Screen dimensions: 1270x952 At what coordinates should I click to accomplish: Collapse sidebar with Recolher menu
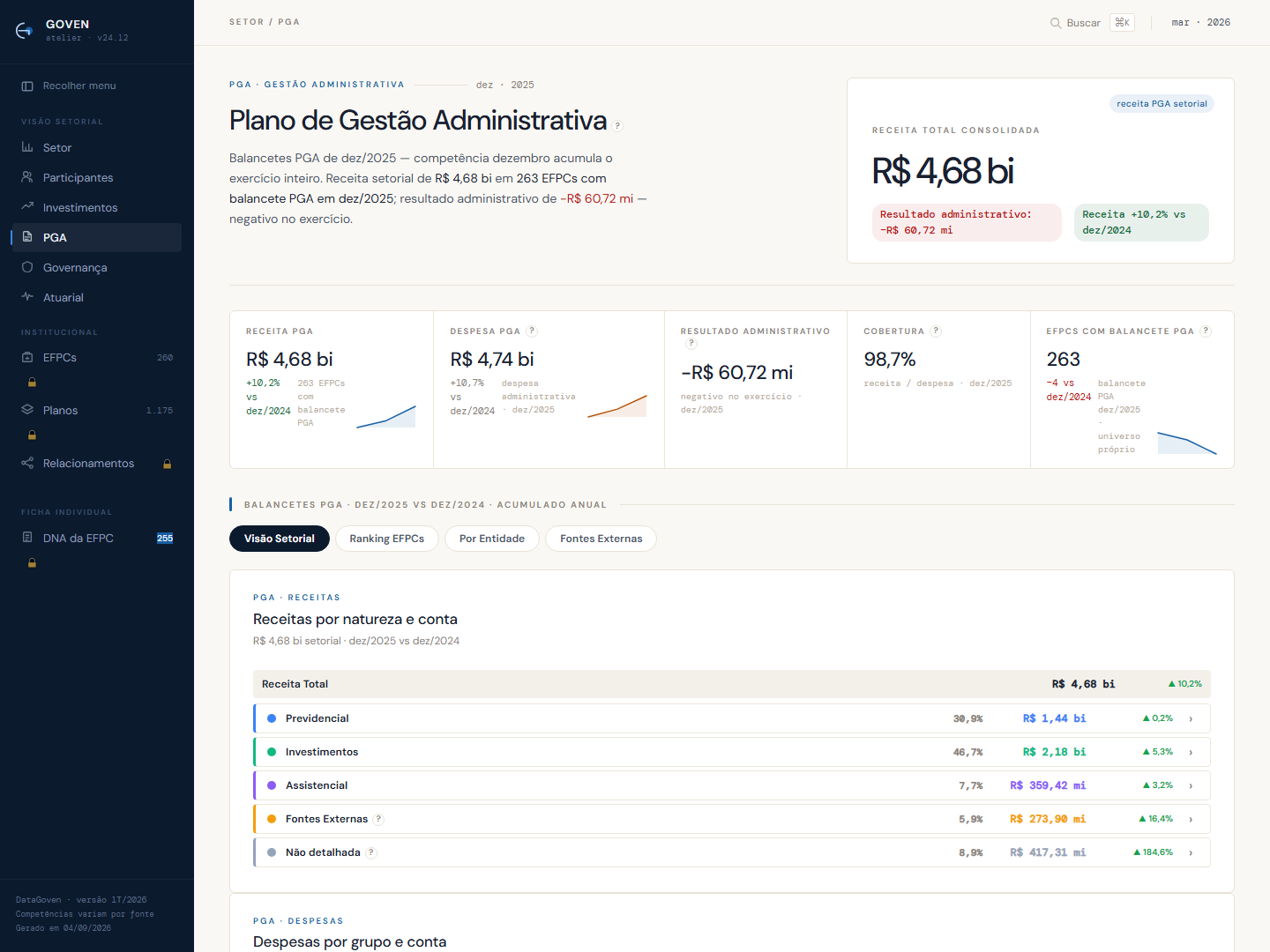pyautogui.click(x=96, y=86)
